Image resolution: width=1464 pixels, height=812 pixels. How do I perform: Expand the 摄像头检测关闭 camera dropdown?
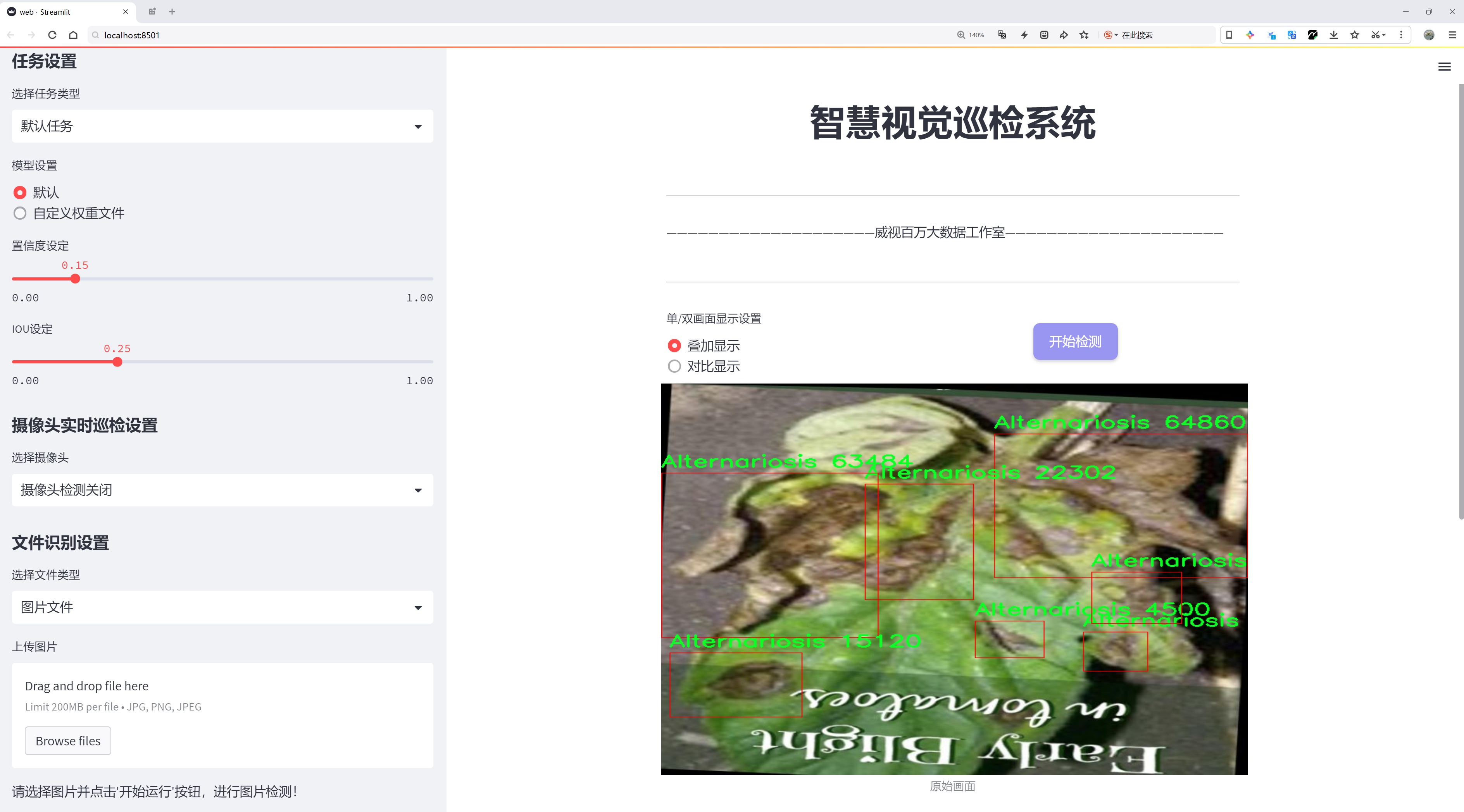[222, 490]
